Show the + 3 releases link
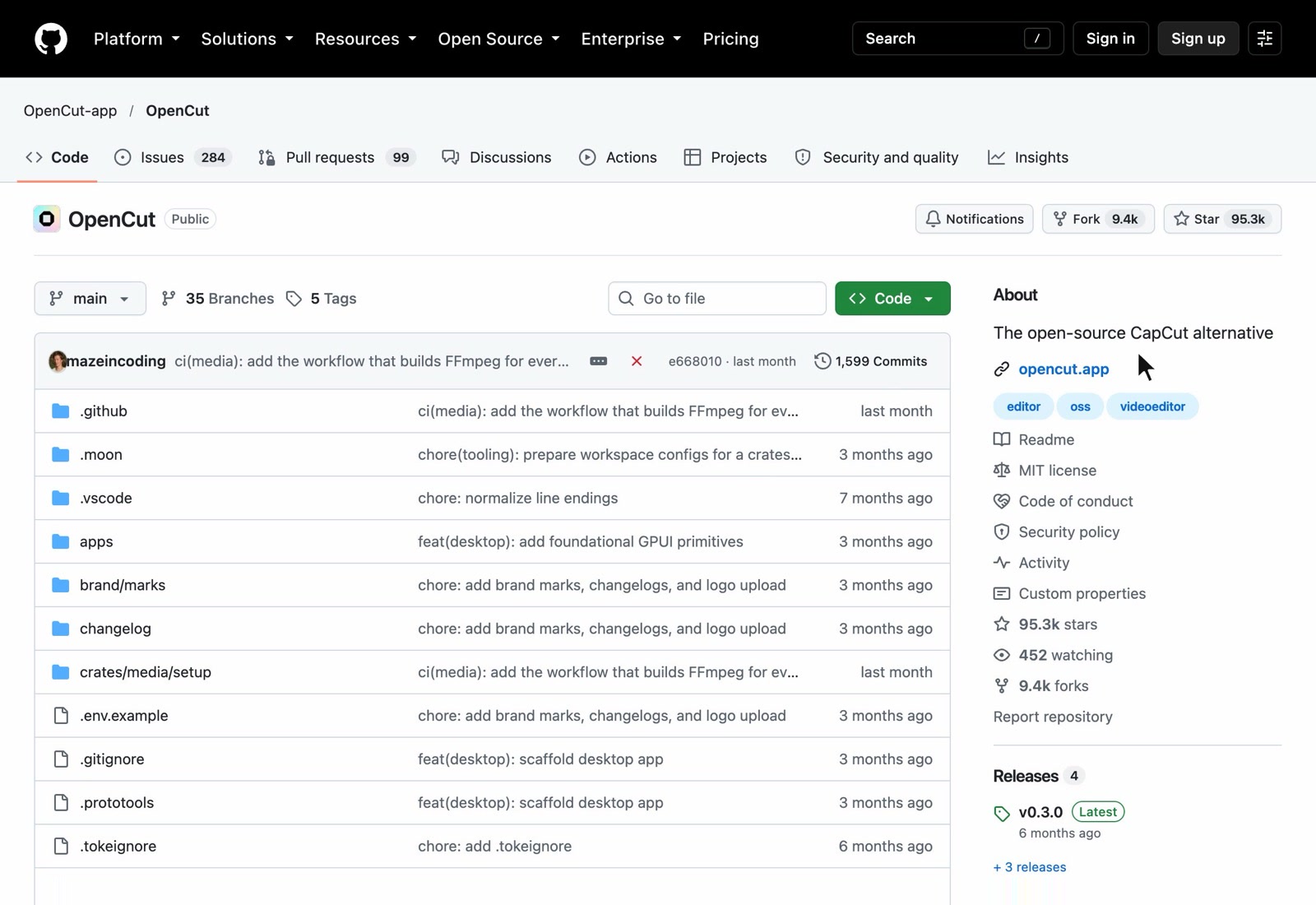 (x=1030, y=867)
